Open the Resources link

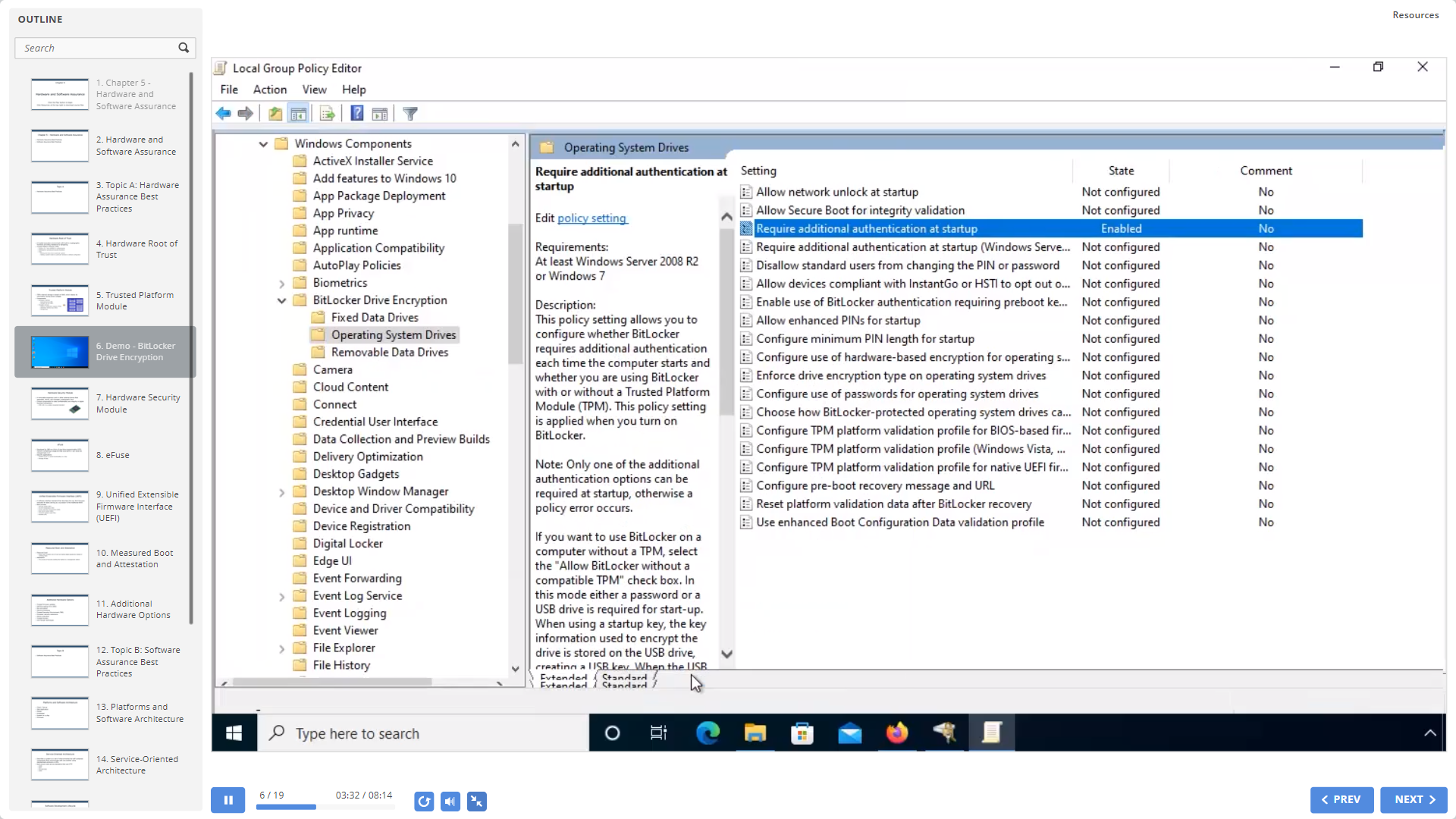pyautogui.click(x=1415, y=15)
